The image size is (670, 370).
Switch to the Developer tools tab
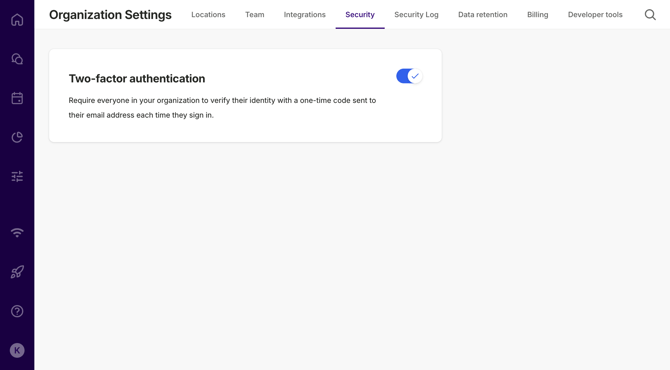pyautogui.click(x=595, y=15)
